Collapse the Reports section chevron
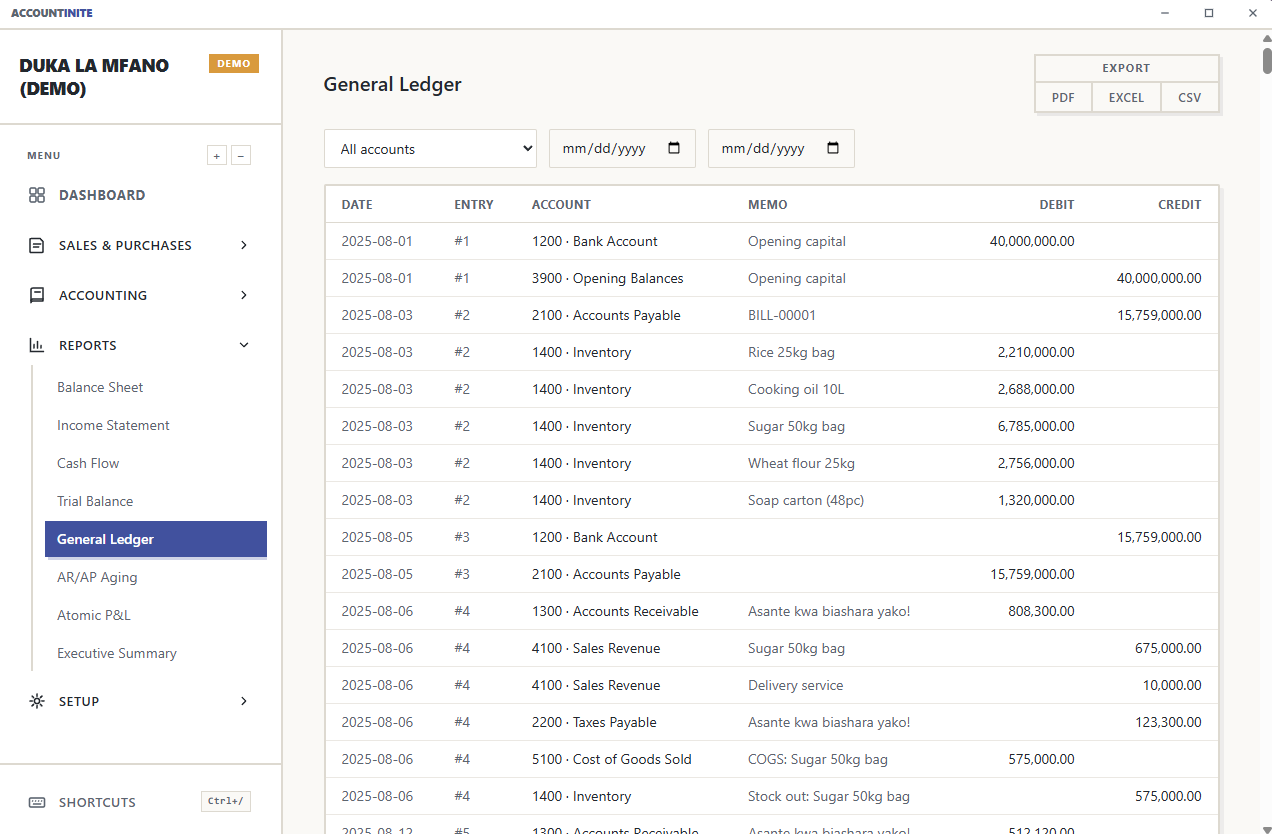Image resolution: width=1272 pixels, height=834 pixels. 244,345
